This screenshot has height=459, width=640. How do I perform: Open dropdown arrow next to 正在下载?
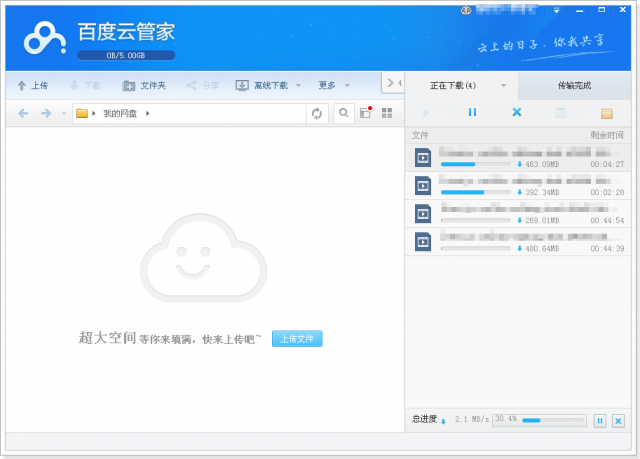pyautogui.click(x=503, y=86)
